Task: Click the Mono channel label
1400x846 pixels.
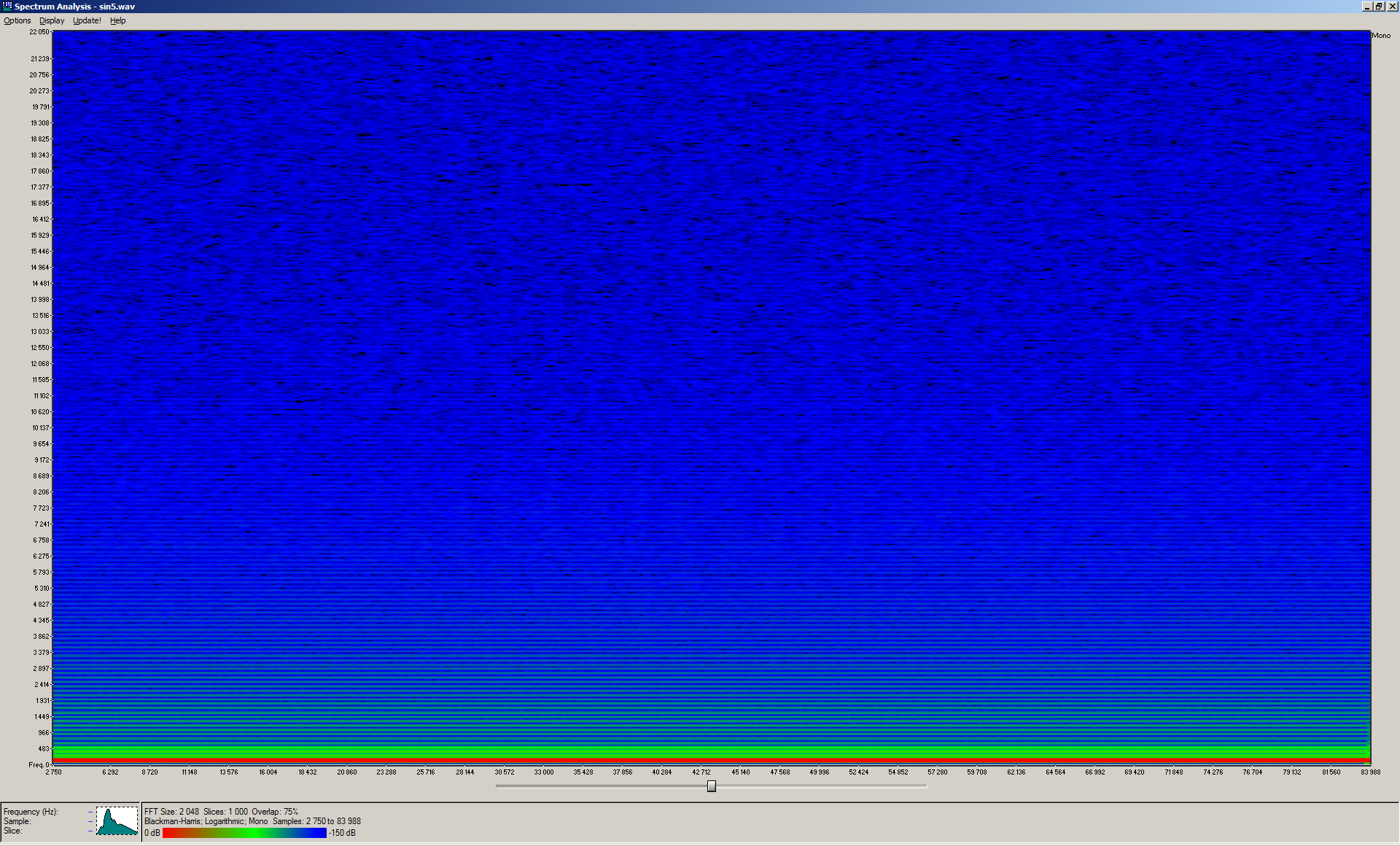Action: 1381,36
